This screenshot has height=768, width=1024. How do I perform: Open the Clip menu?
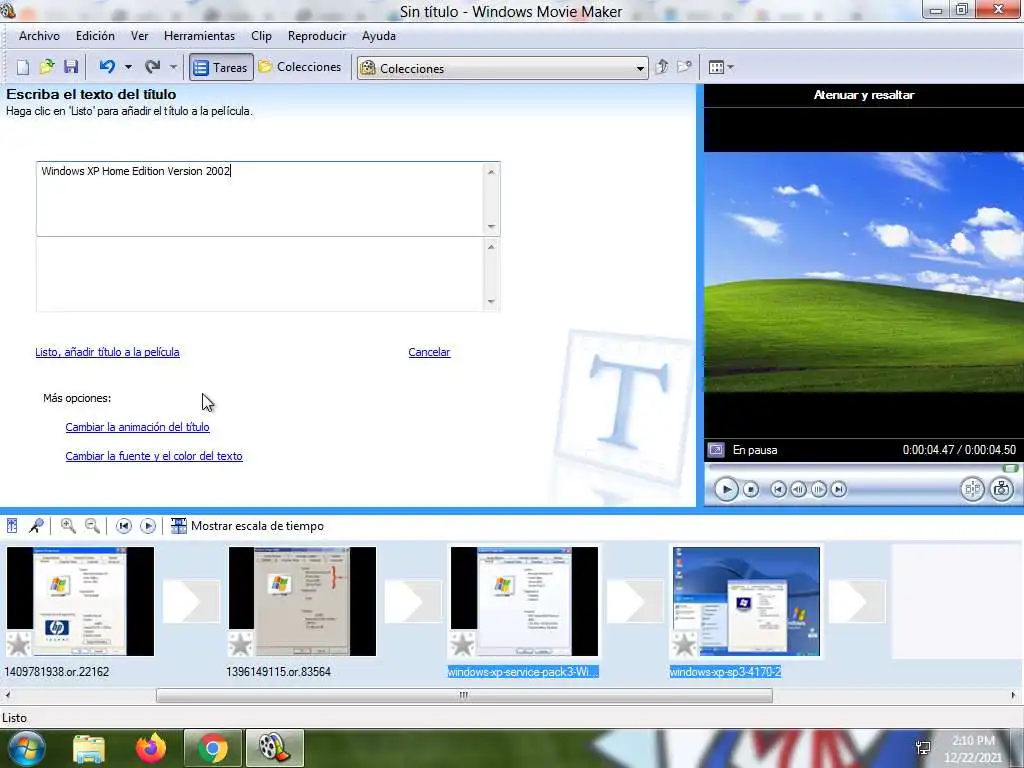[x=261, y=37]
